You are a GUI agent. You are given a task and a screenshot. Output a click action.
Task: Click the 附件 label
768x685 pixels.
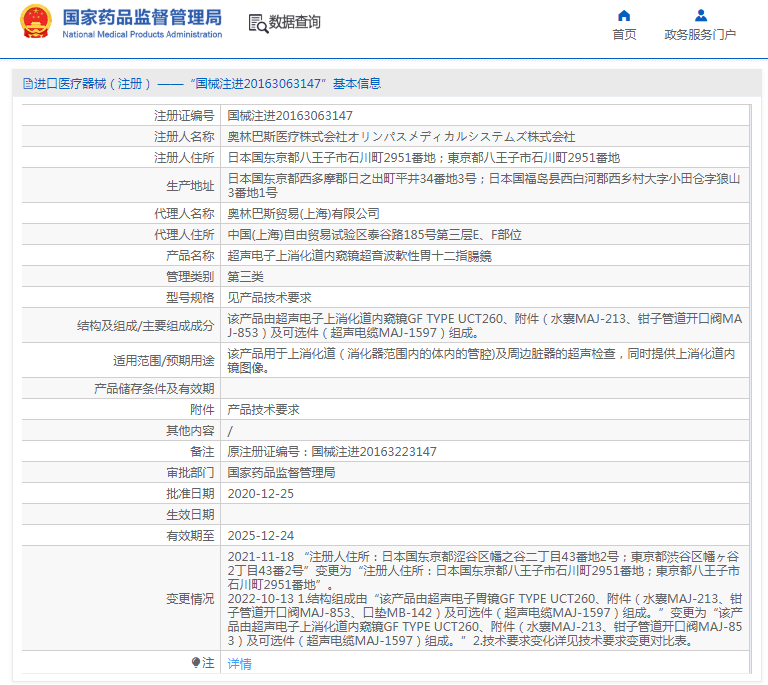coord(202,409)
